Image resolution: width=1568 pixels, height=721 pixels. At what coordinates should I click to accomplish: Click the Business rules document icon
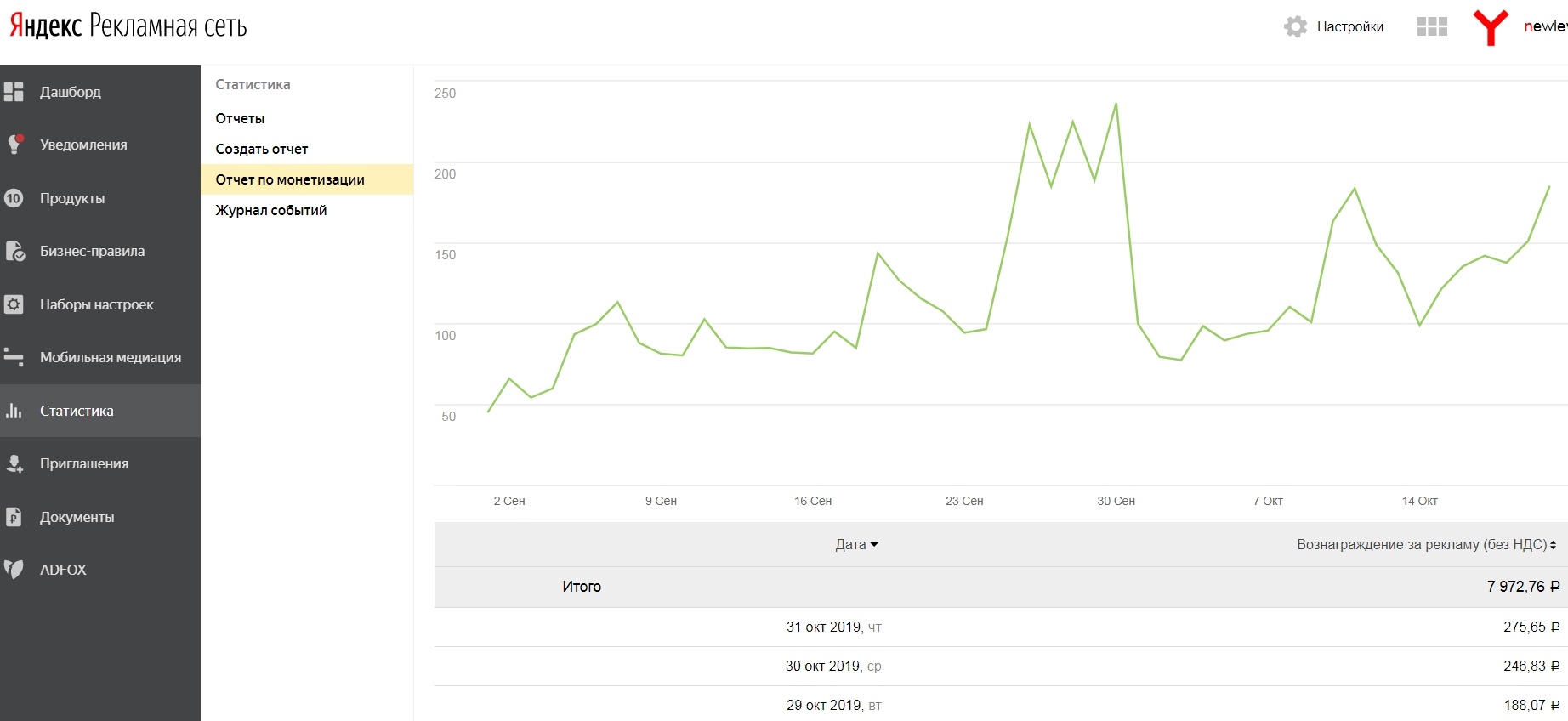(x=14, y=251)
